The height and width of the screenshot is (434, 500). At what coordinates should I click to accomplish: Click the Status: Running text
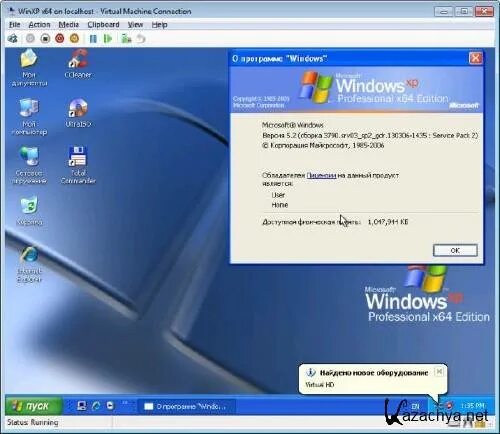[x=33, y=422]
